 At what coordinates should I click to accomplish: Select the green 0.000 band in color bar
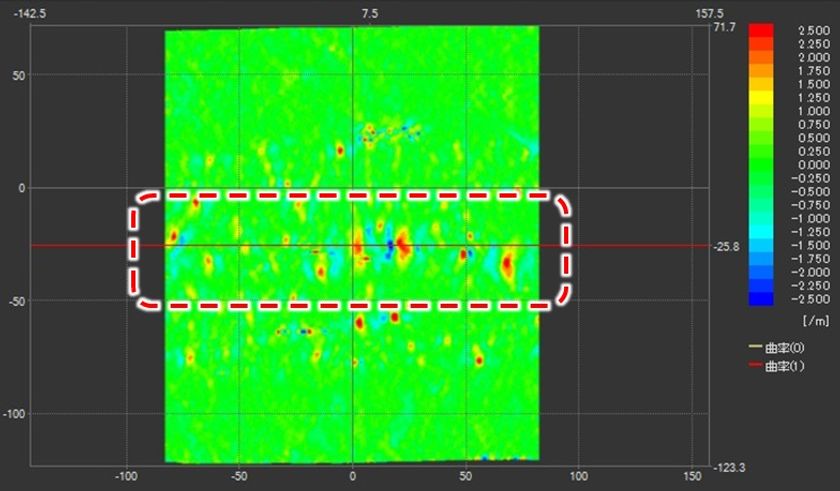[761, 165]
